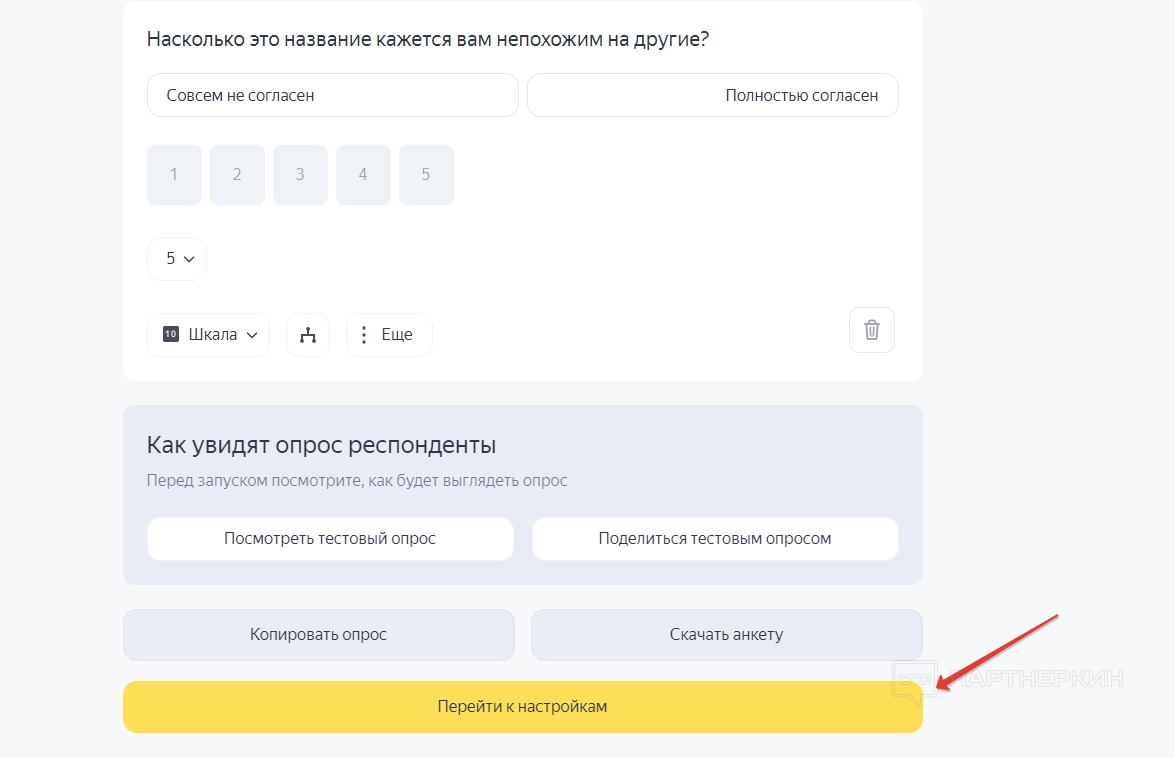The width and height of the screenshot is (1175, 761).
Task: Select scale rating 1
Action: click(x=174, y=175)
